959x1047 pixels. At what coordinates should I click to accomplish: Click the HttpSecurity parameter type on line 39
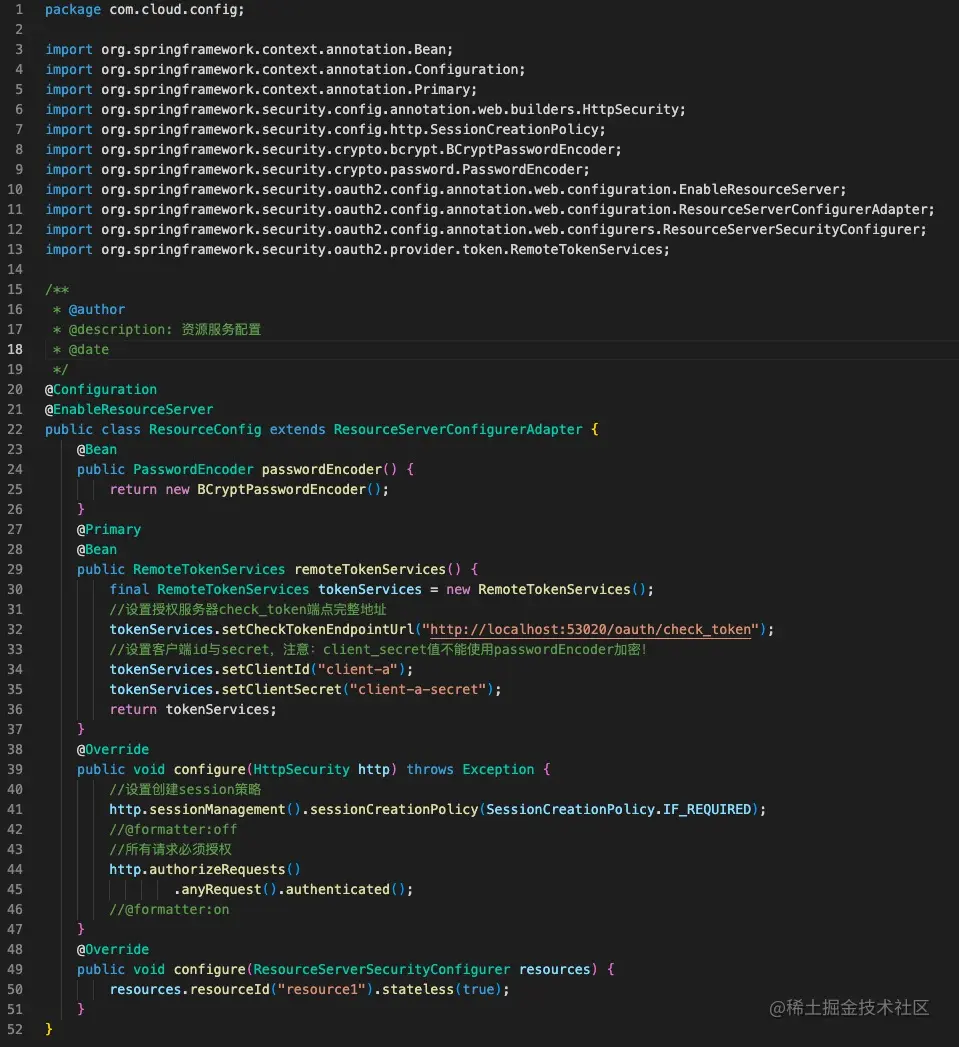click(301, 770)
